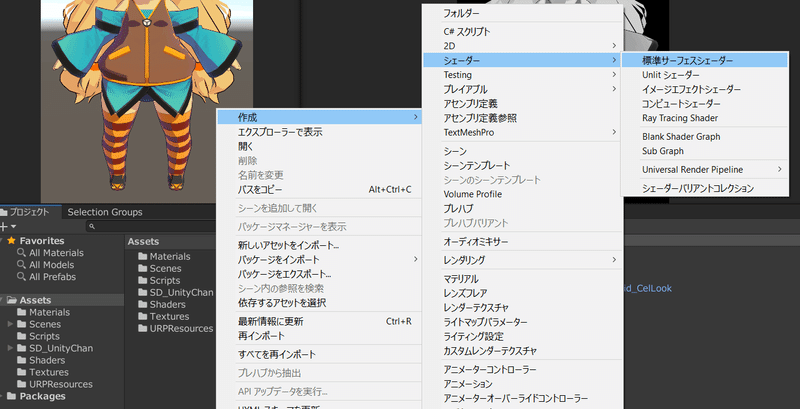Screen dimensions: 800x409
Task: Select ライティング設定 entry
Action: click(522, 337)
